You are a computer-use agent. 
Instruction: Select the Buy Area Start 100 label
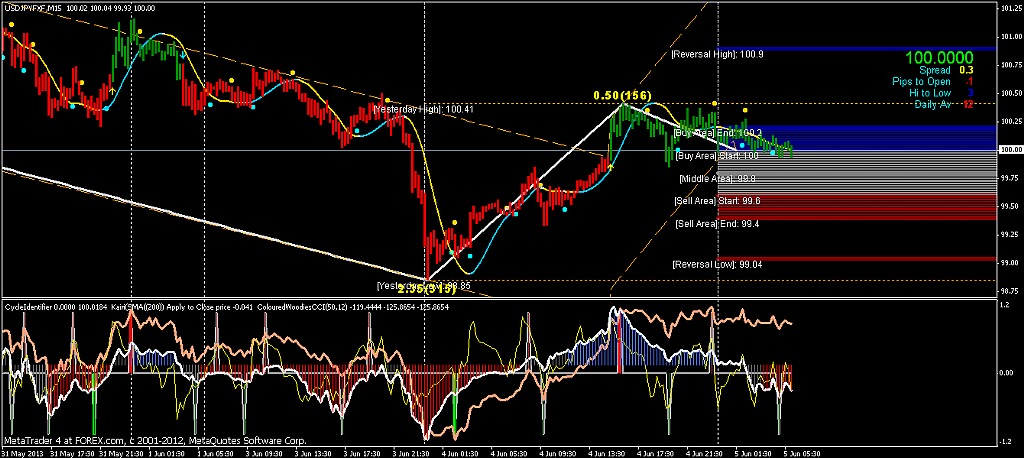pos(718,155)
